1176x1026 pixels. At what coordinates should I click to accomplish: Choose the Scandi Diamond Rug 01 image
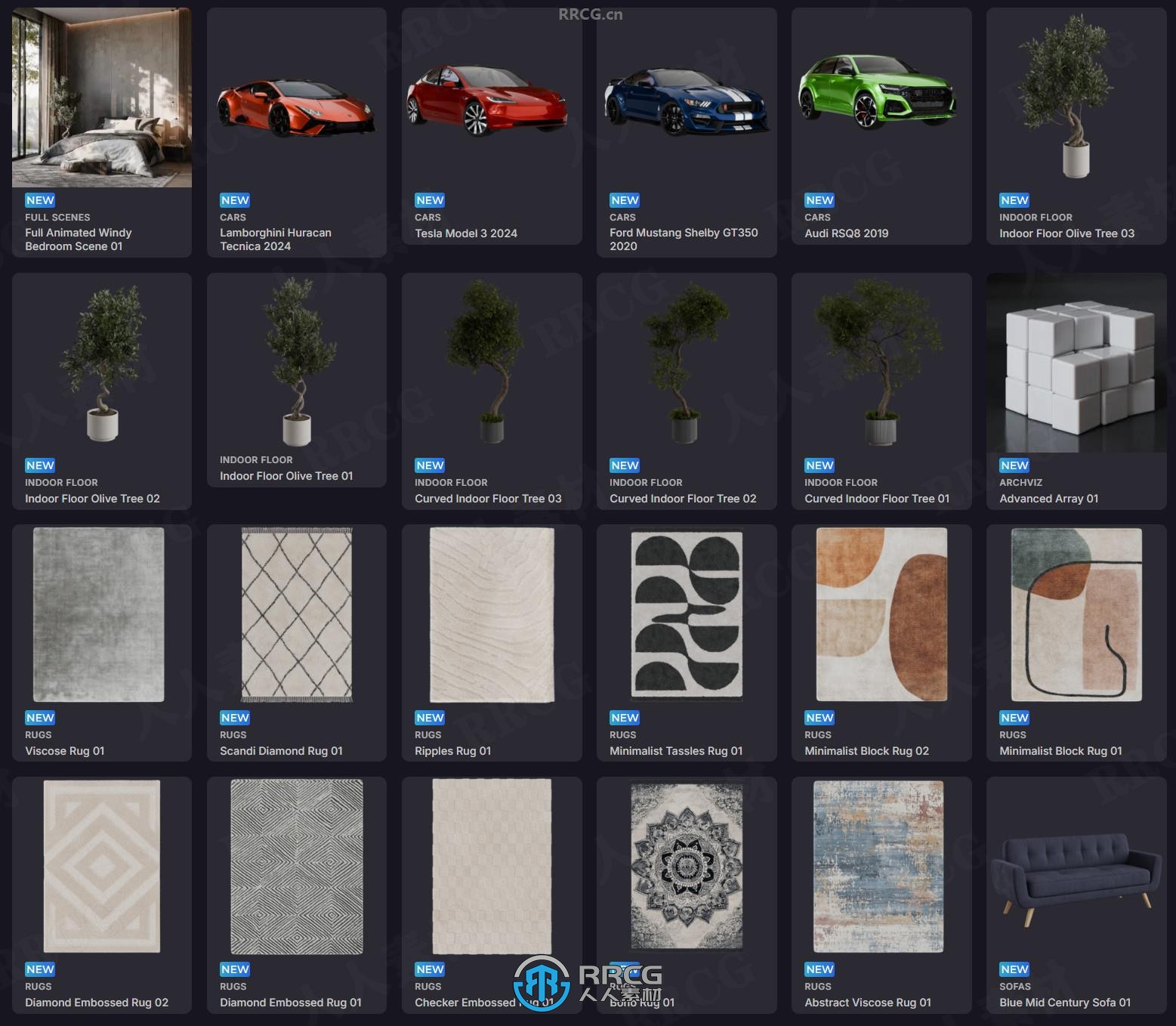pyautogui.click(x=297, y=614)
